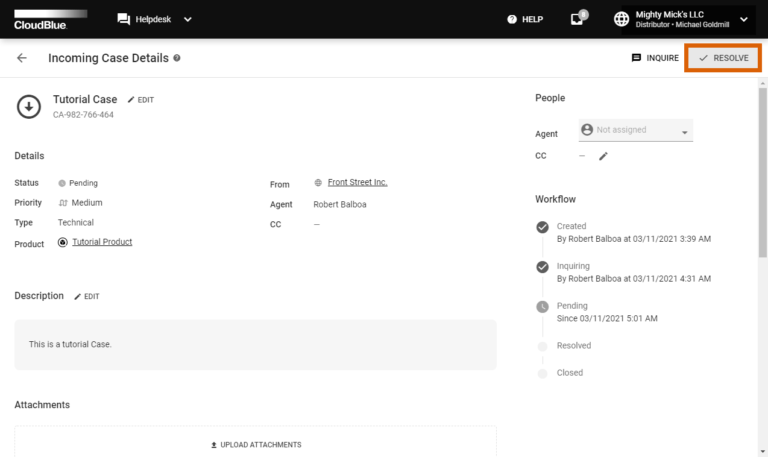Edit the Description section
The width and height of the screenshot is (768, 457).
87,296
